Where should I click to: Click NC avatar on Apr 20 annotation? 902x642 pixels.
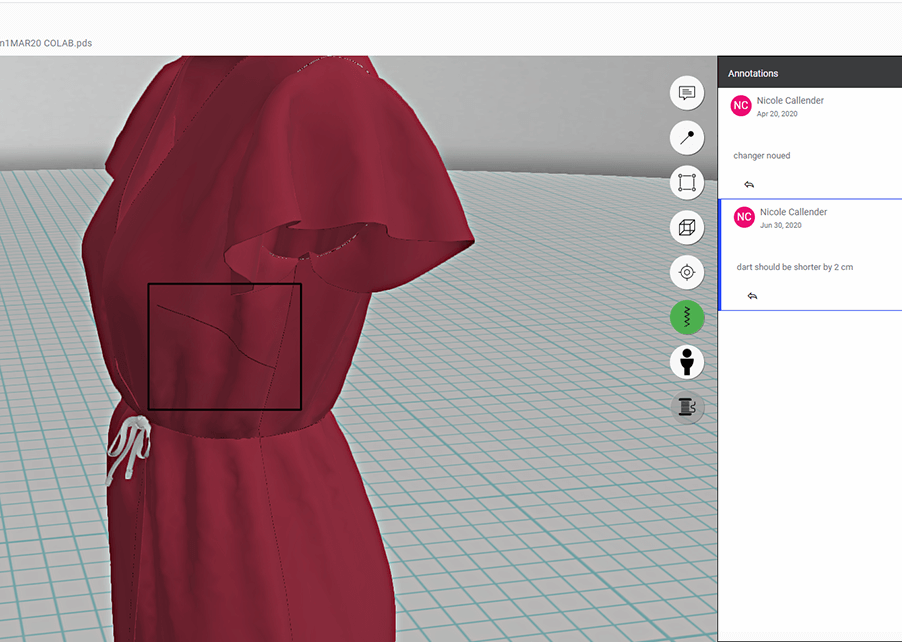tap(741, 106)
